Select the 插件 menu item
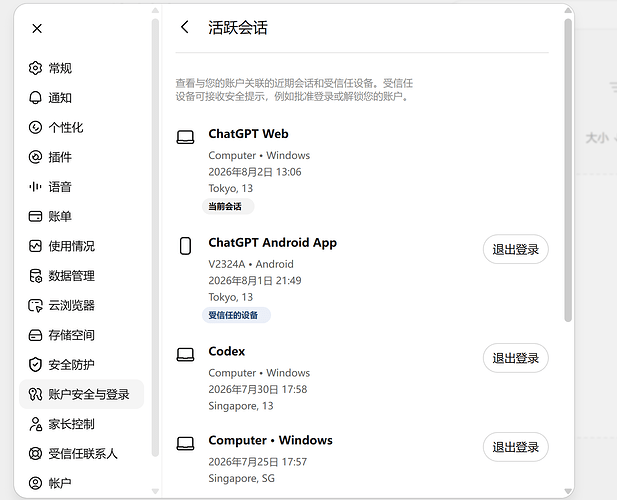 pyautogui.click(x=81, y=157)
